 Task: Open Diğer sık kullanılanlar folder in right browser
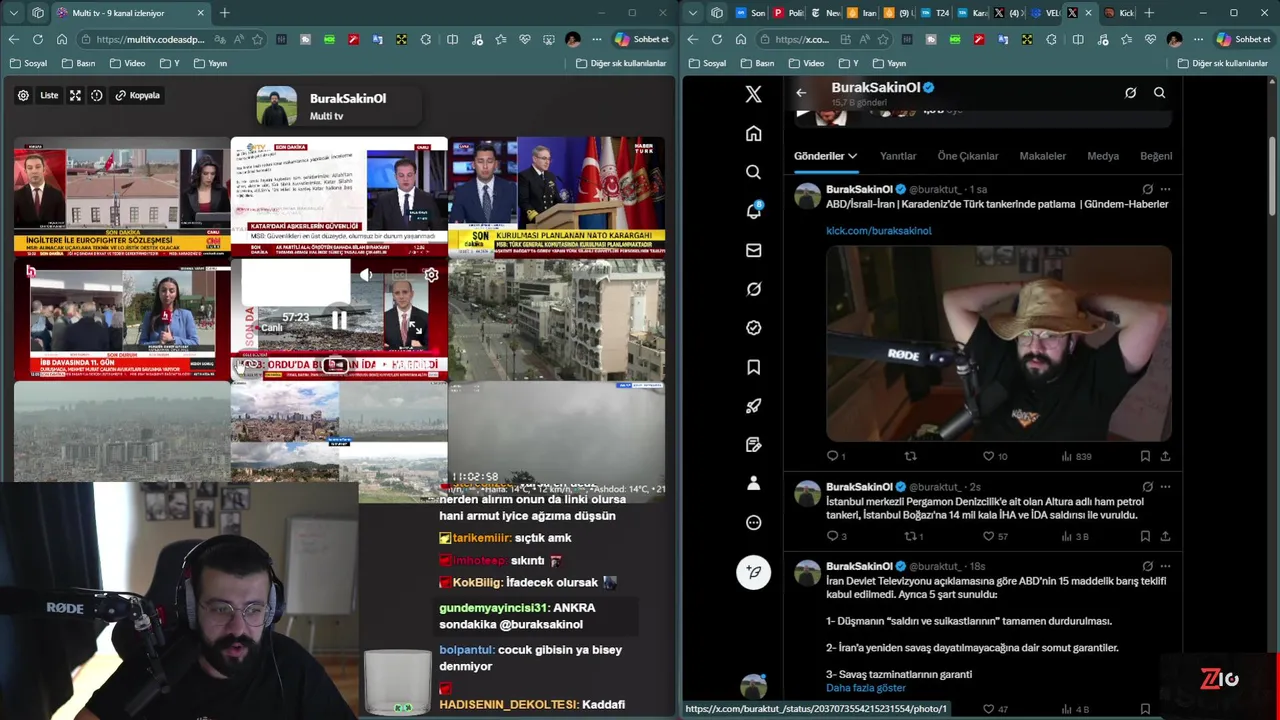pyautogui.click(x=1221, y=63)
